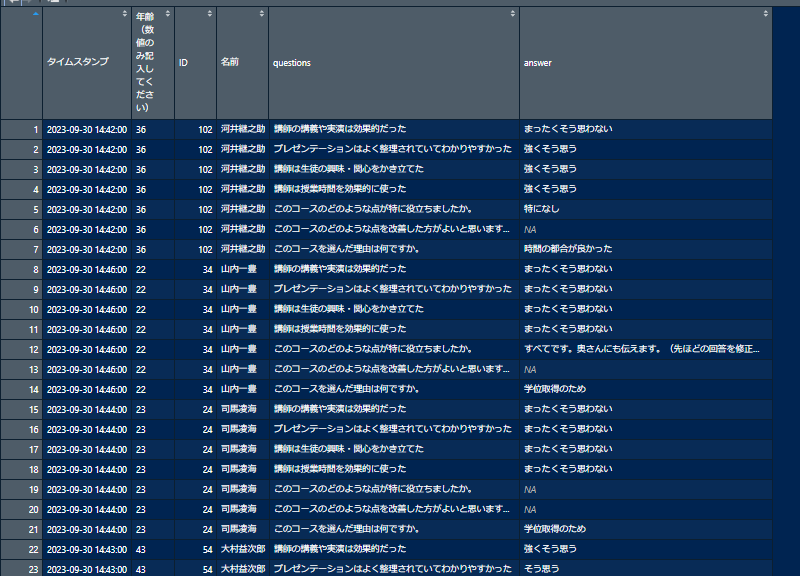This screenshot has width=800, height=576.
Task: Select row 16 question プレゼンテーションはよく整理されていて
Action: [x=392, y=429]
